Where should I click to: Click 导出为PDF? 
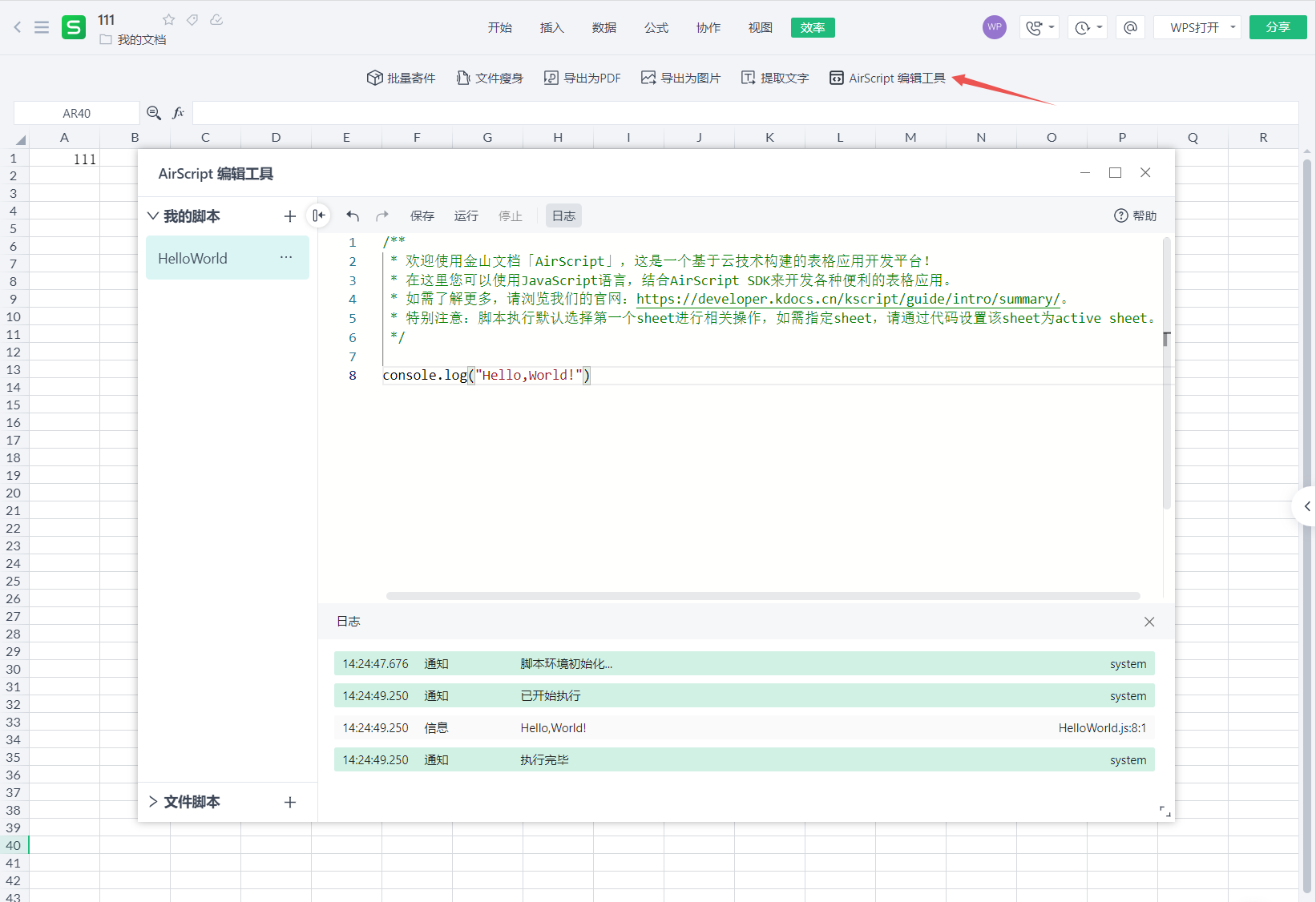pyautogui.click(x=582, y=78)
